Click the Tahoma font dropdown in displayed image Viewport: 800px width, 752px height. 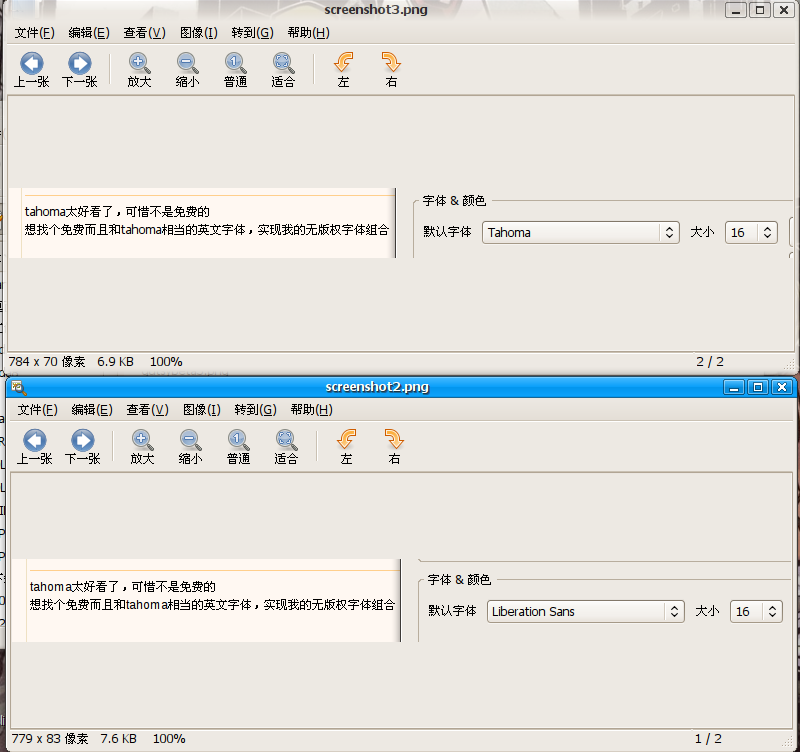581,233
